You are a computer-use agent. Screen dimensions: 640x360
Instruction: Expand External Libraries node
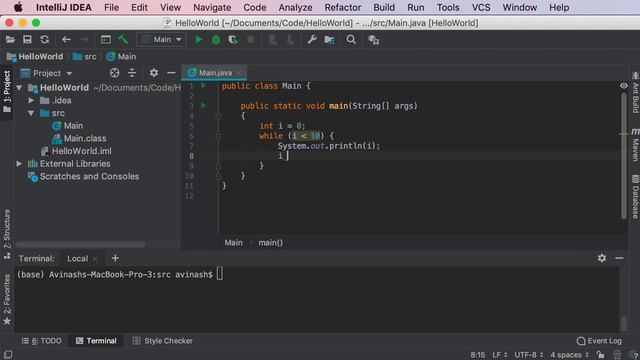(x=19, y=164)
